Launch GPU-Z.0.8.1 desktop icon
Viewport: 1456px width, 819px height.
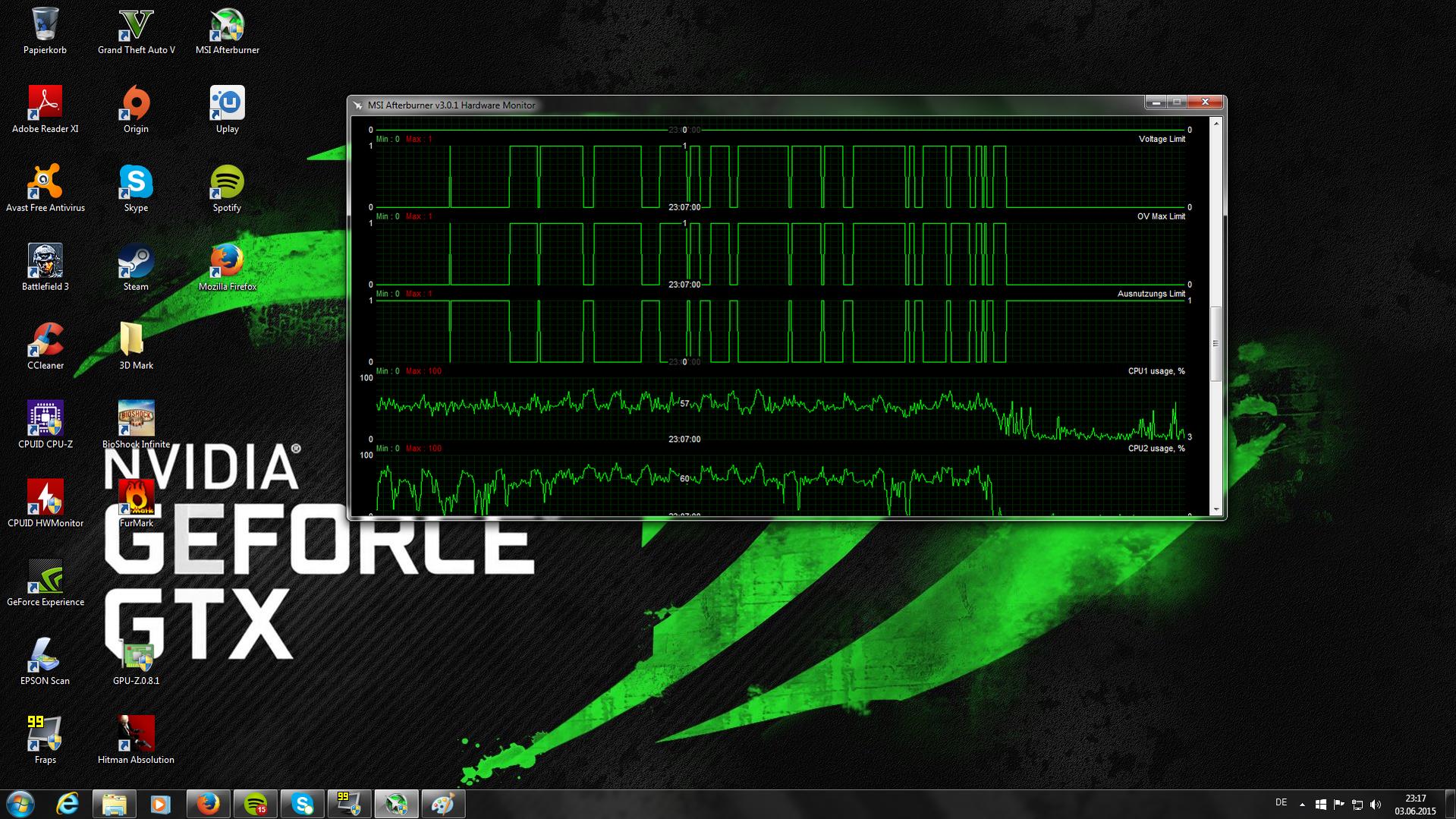137,663
